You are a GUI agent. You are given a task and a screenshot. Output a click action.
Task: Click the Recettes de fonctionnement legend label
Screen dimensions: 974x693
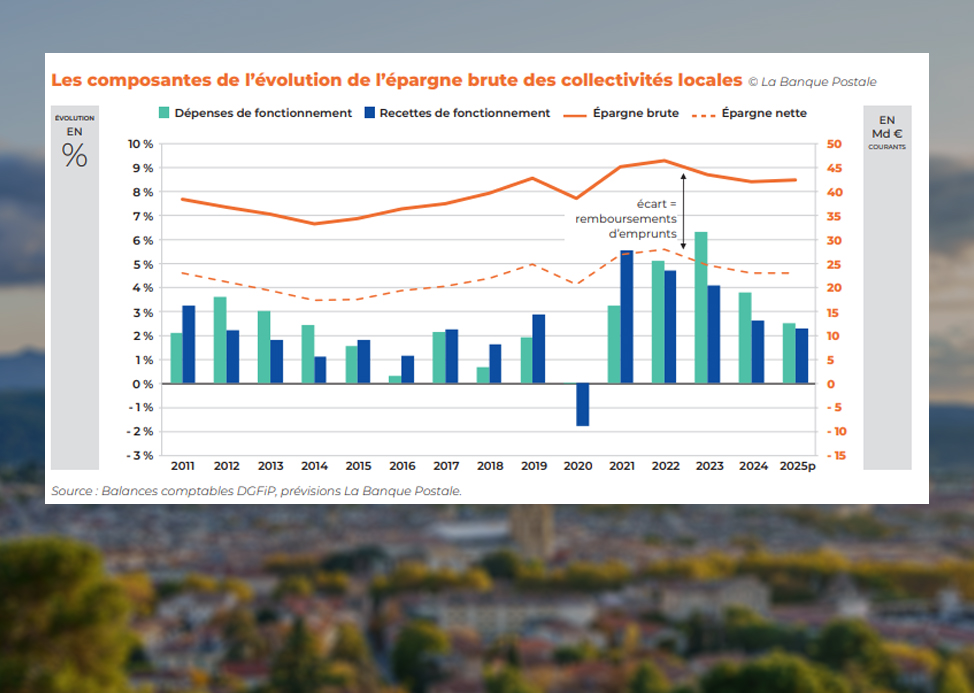click(465, 113)
